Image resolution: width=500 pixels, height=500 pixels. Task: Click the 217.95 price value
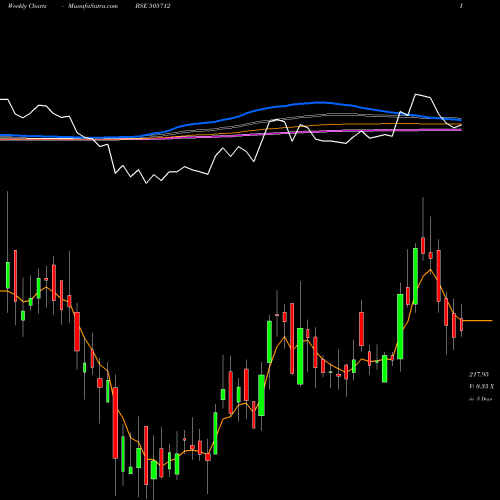tap(479, 374)
